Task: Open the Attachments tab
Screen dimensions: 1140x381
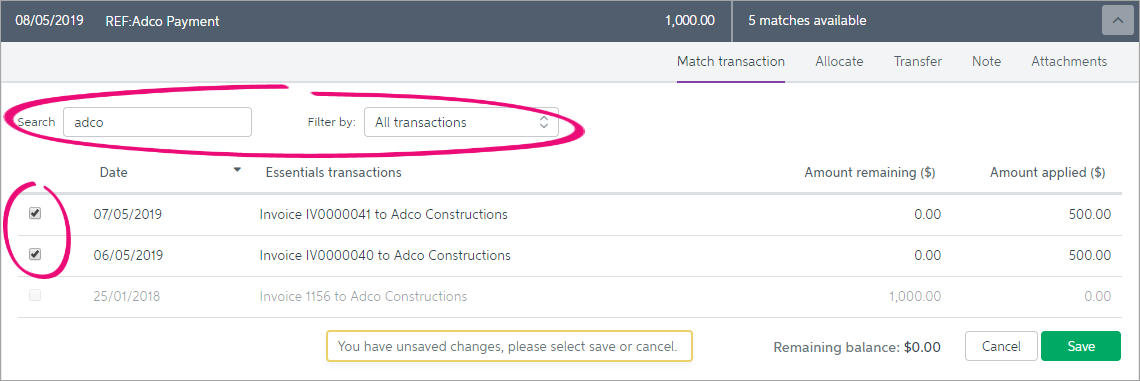Action: click(x=1069, y=62)
